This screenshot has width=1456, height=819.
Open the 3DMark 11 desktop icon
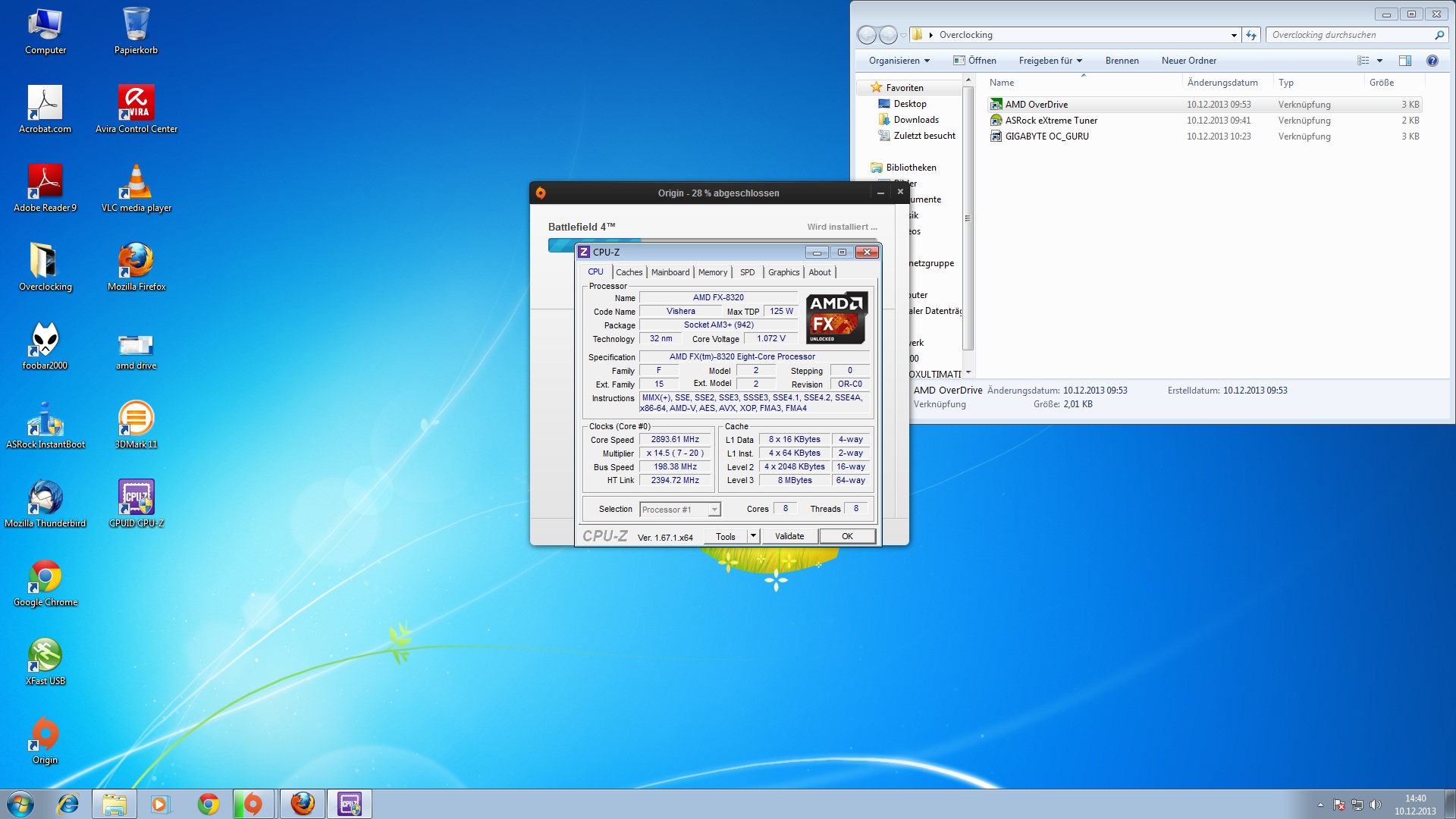pos(136,419)
